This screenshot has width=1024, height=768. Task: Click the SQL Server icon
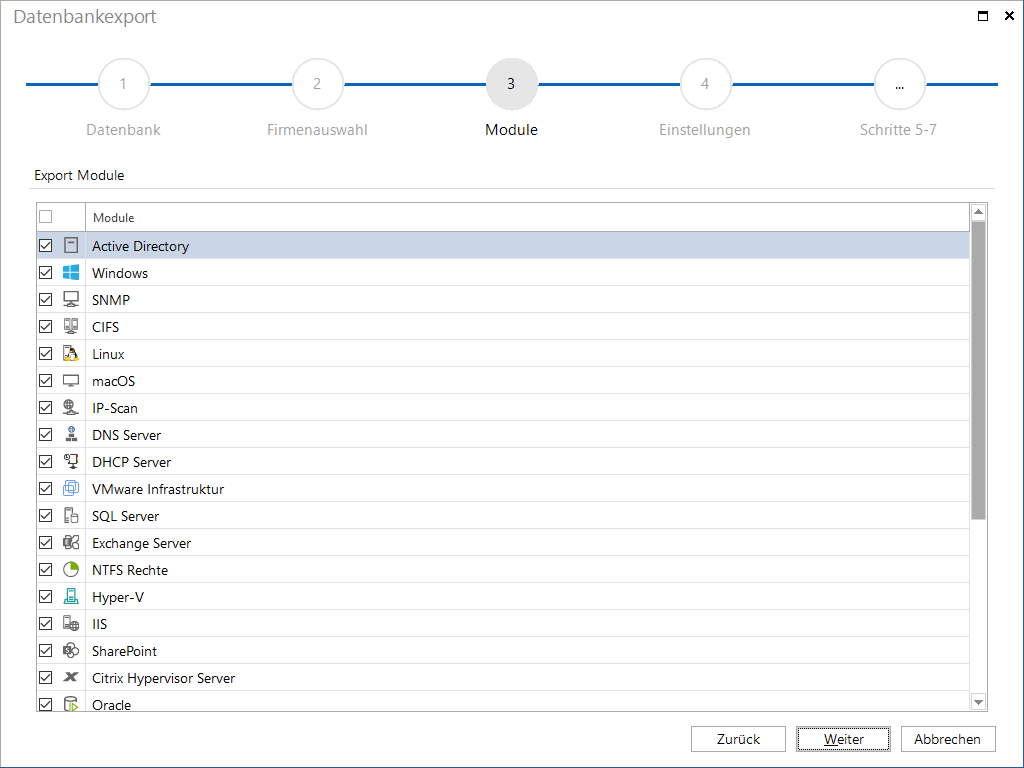pyautogui.click(x=71, y=515)
